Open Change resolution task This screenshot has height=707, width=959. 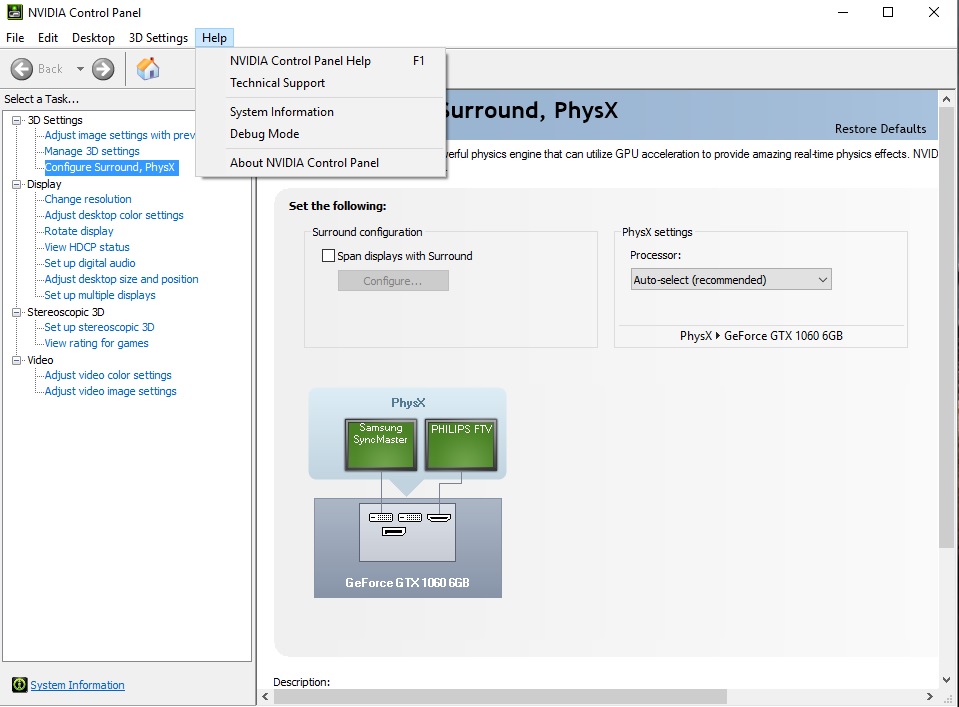(87, 199)
